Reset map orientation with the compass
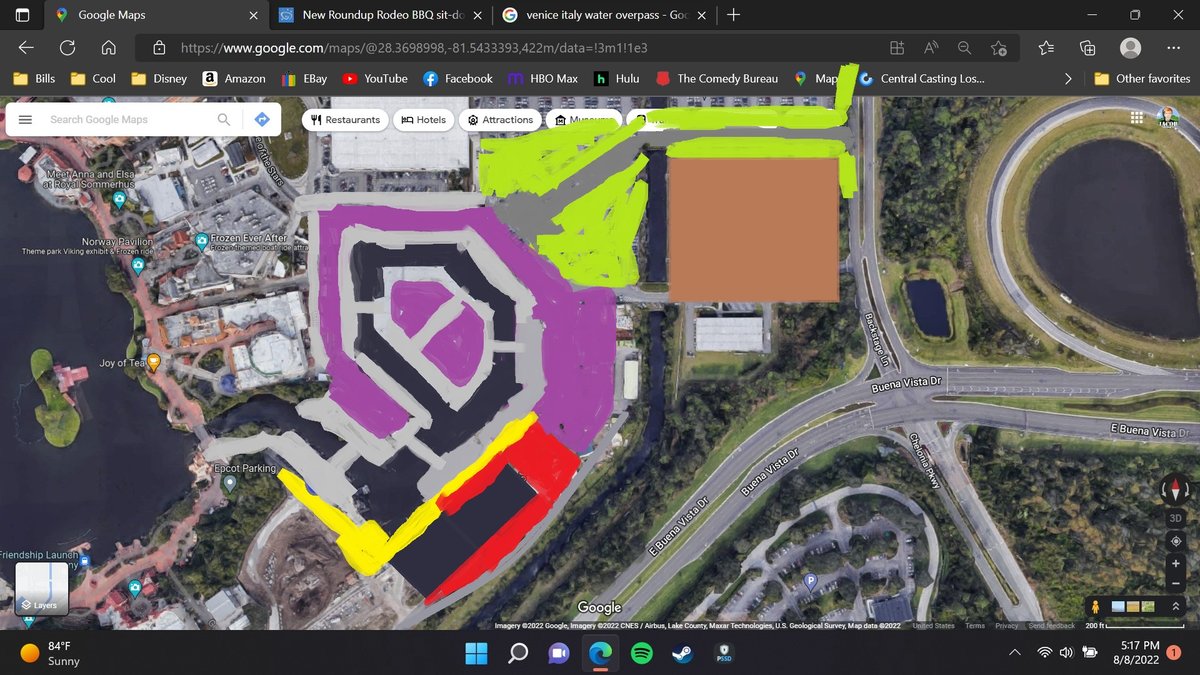 coord(1175,491)
